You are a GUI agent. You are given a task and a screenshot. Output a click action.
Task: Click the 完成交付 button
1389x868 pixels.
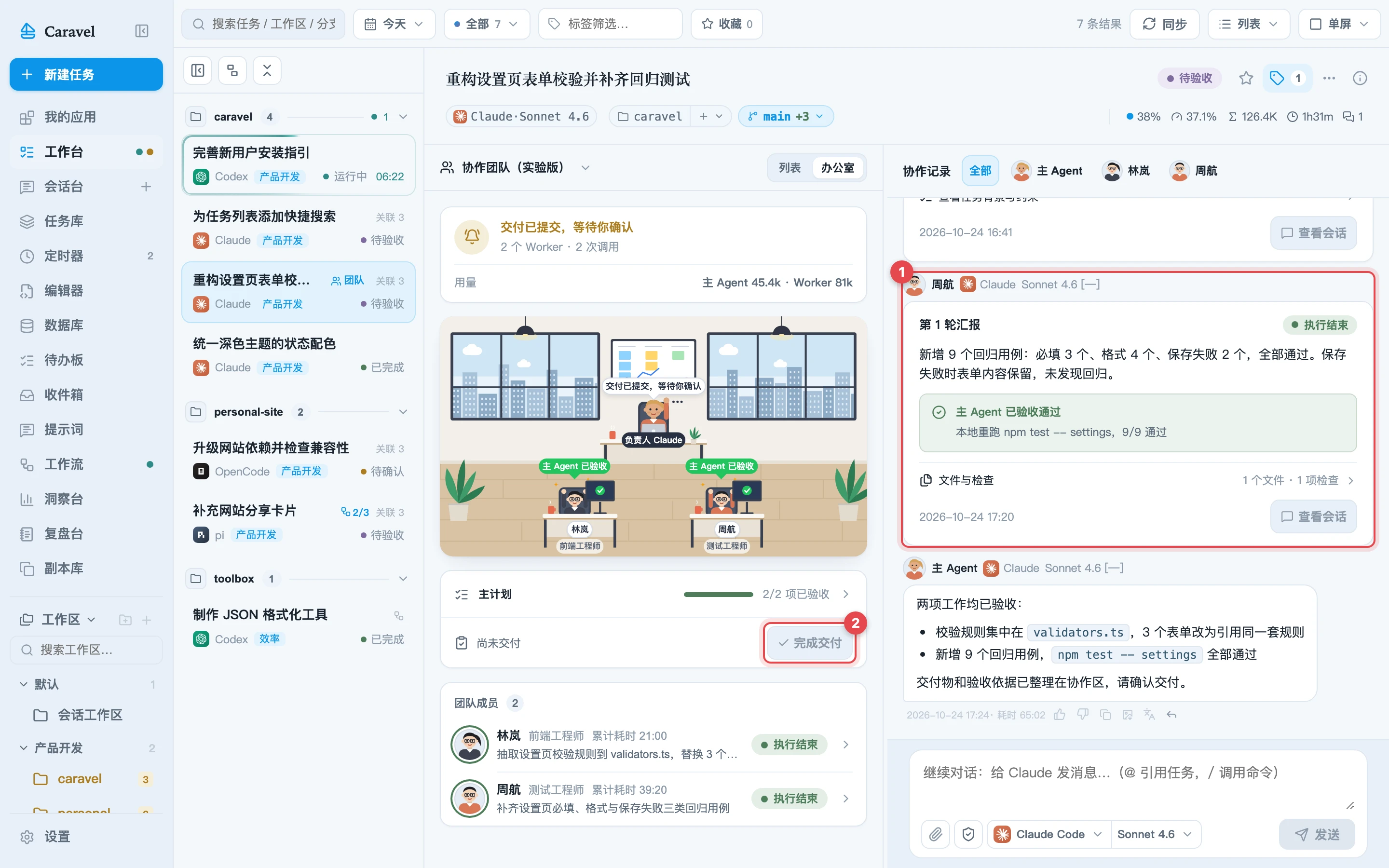point(809,643)
